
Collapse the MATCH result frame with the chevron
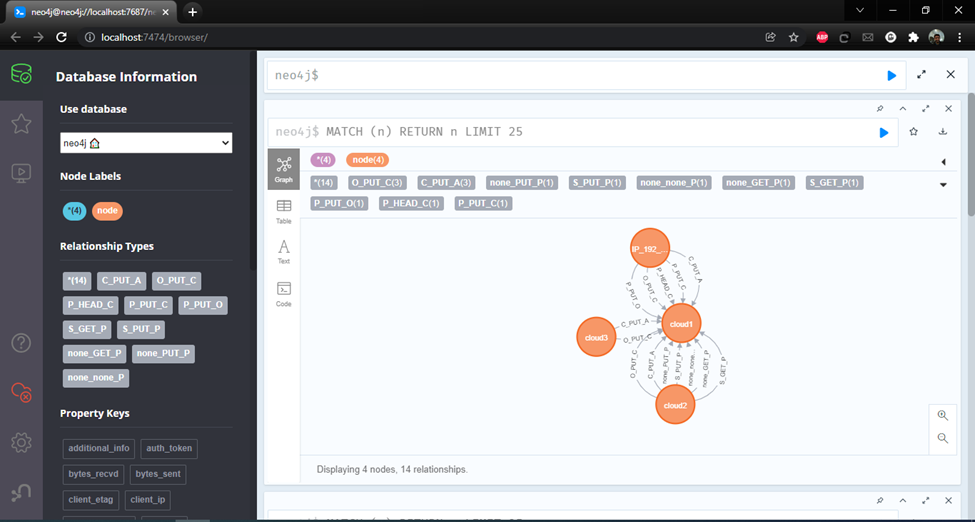click(x=903, y=108)
